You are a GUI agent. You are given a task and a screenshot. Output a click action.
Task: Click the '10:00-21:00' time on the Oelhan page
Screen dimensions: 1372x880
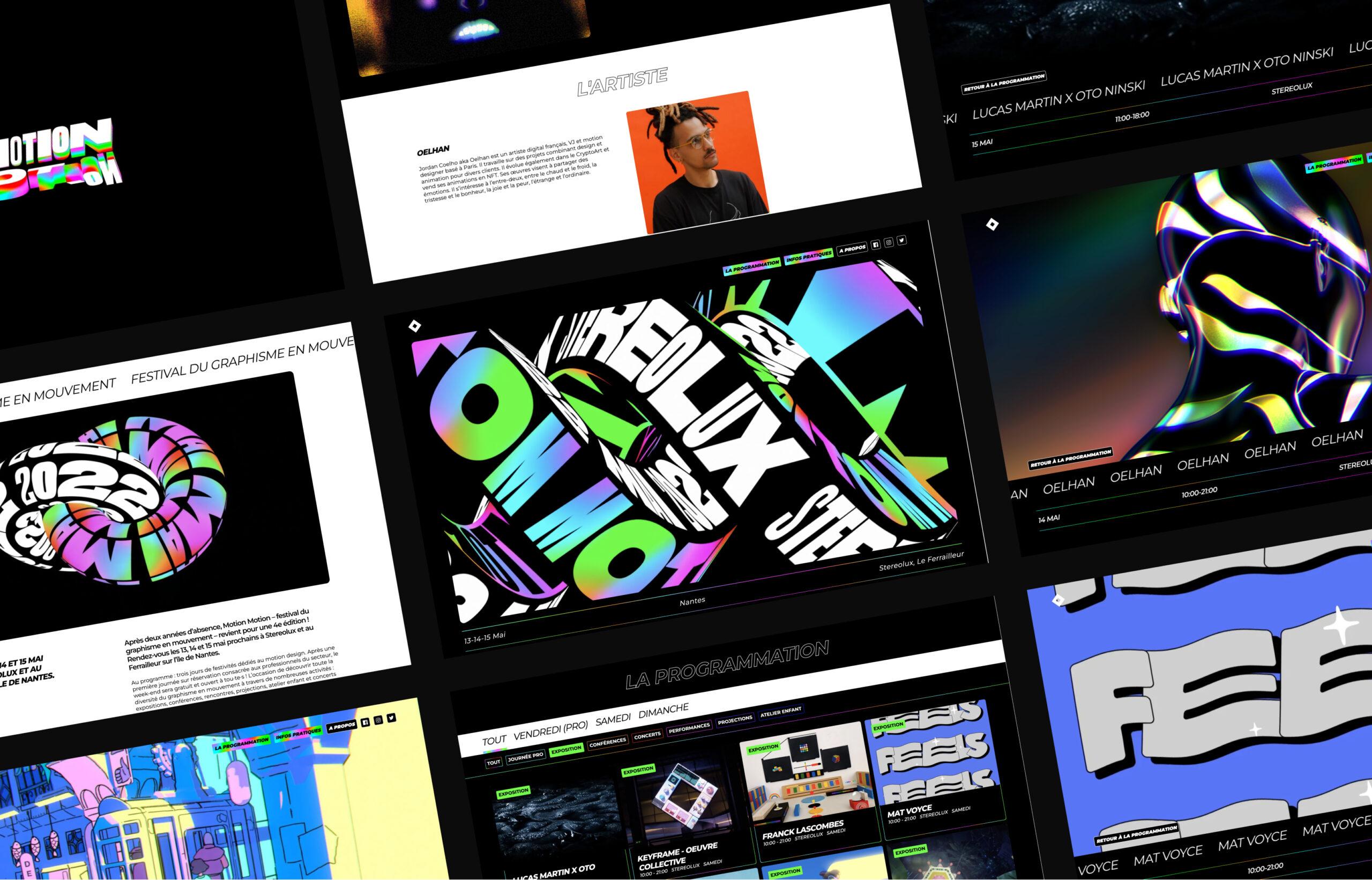[x=1199, y=491]
